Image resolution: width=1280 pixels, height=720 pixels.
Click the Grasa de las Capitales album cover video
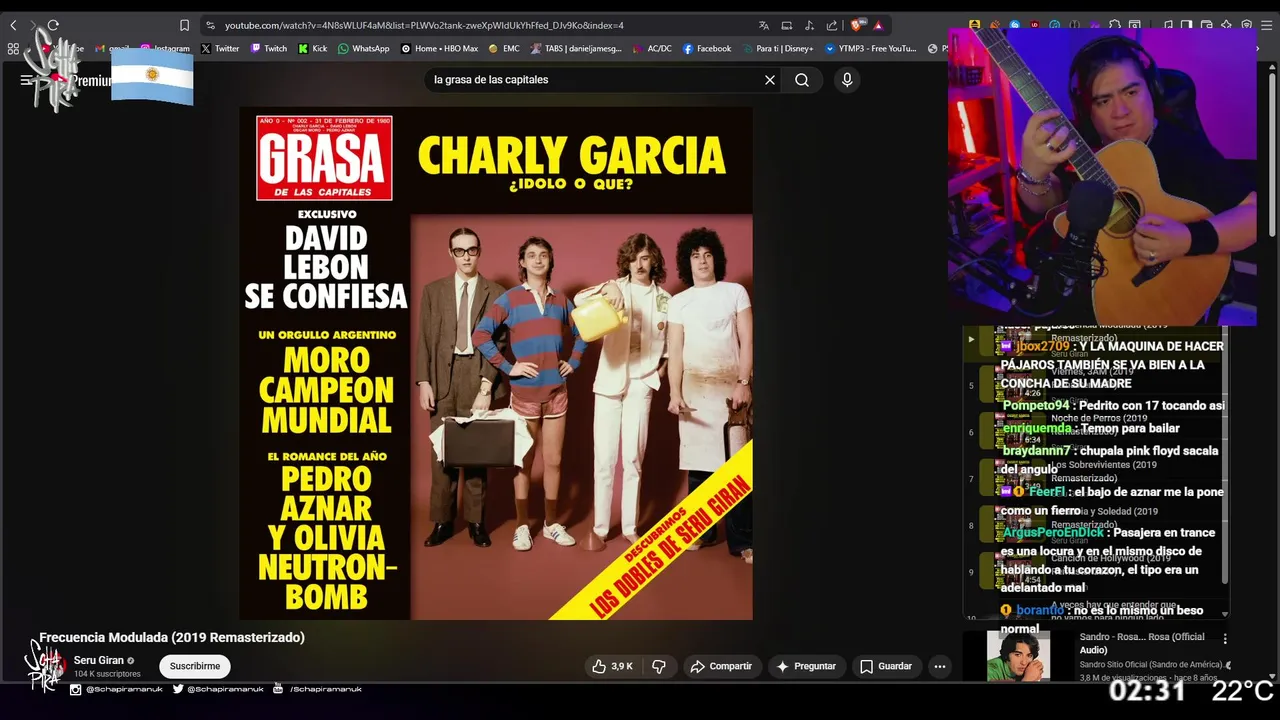coord(496,363)
